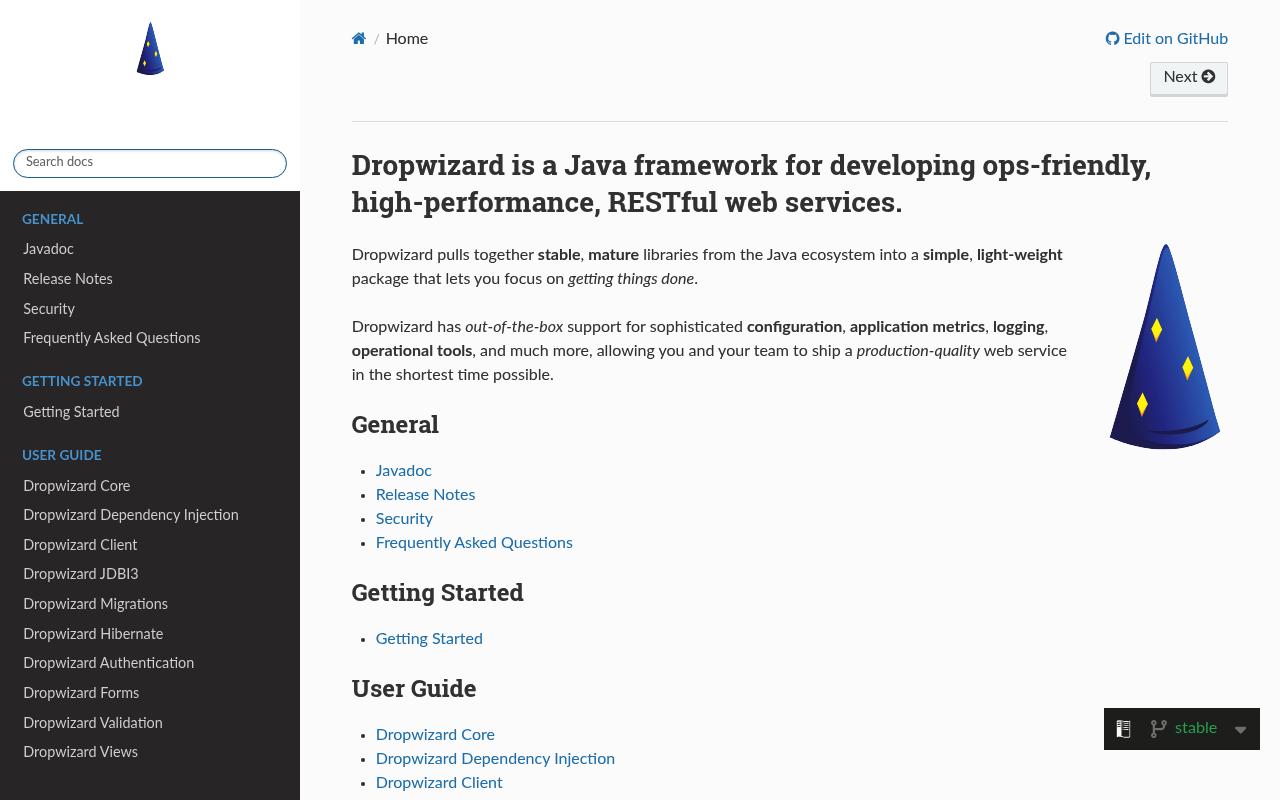The height and width of the screenshot is (800, 1280).
Task: Click the branch icon beside stable
Action: (x=1158, y=729)
